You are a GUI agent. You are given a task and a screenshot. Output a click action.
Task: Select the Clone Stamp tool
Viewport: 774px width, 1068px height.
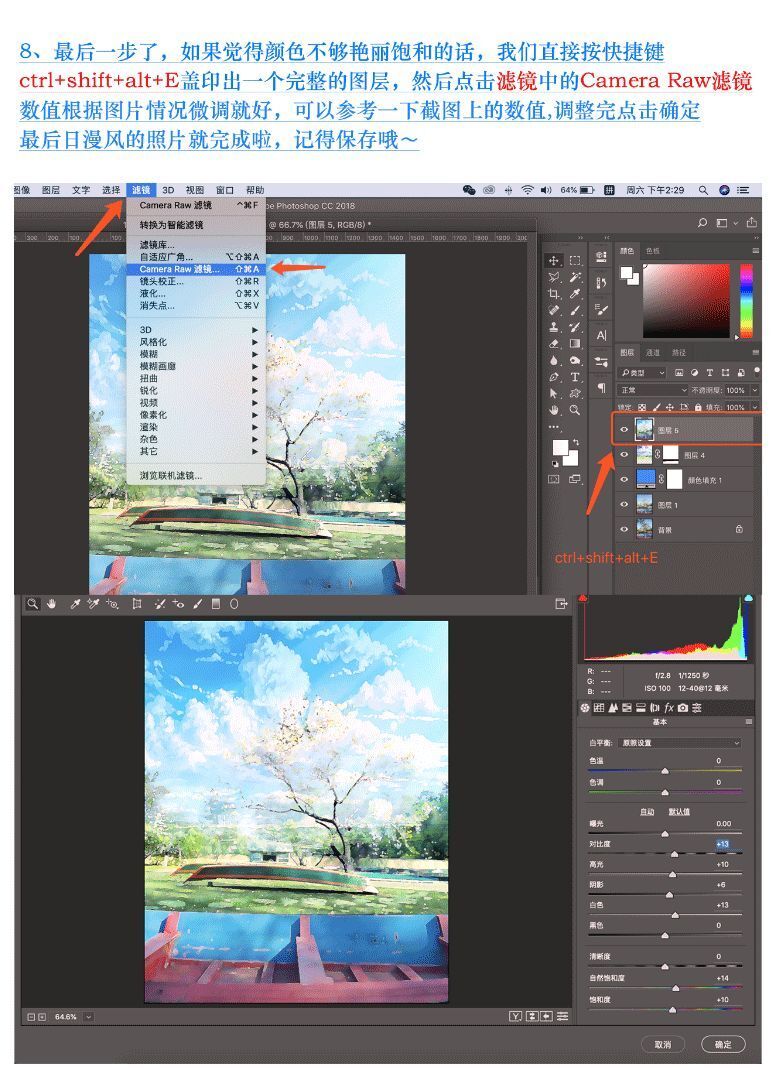pyautogui.click(x=554, y=327)
